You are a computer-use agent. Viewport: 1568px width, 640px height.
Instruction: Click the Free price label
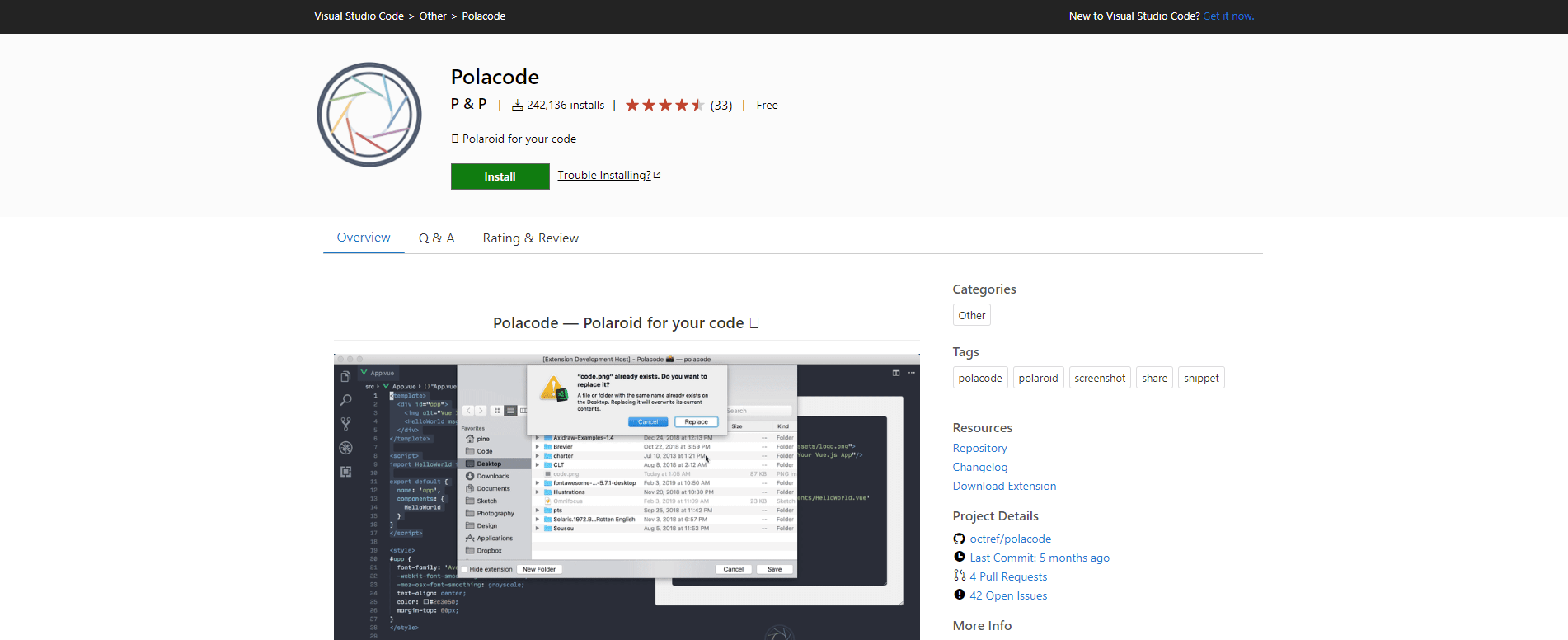(767, 105)
